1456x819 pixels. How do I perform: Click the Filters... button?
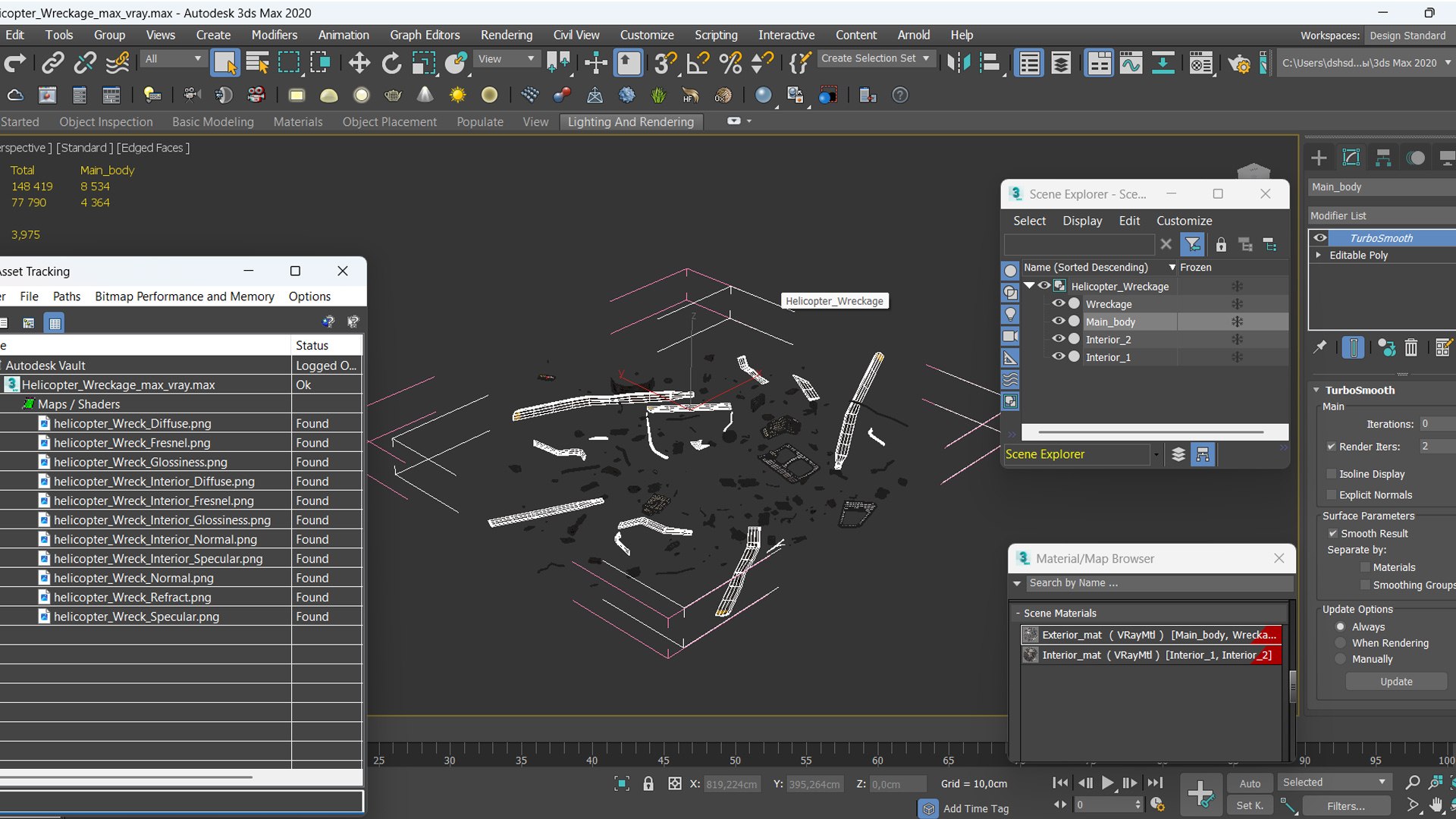[1345, 806]
